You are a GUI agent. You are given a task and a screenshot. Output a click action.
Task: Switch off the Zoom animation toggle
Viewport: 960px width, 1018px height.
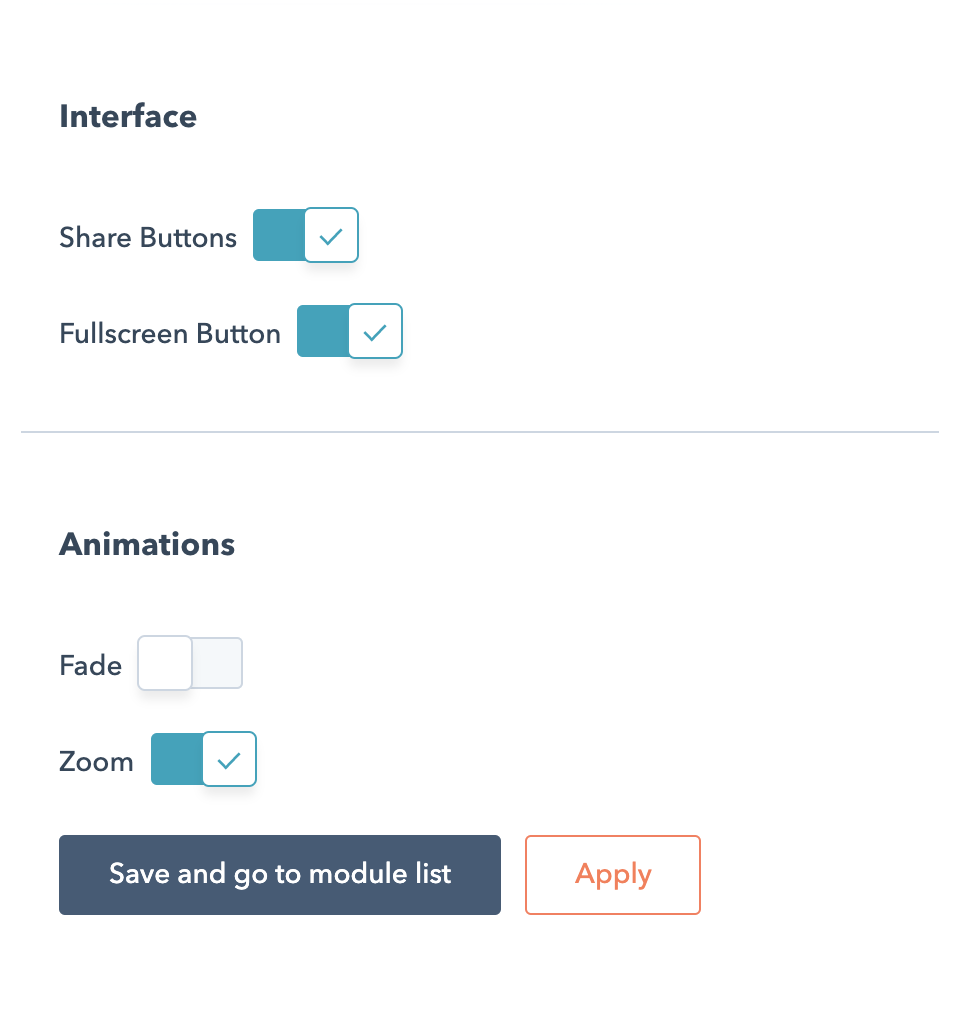pyautogui.click(x=204, y=760)
